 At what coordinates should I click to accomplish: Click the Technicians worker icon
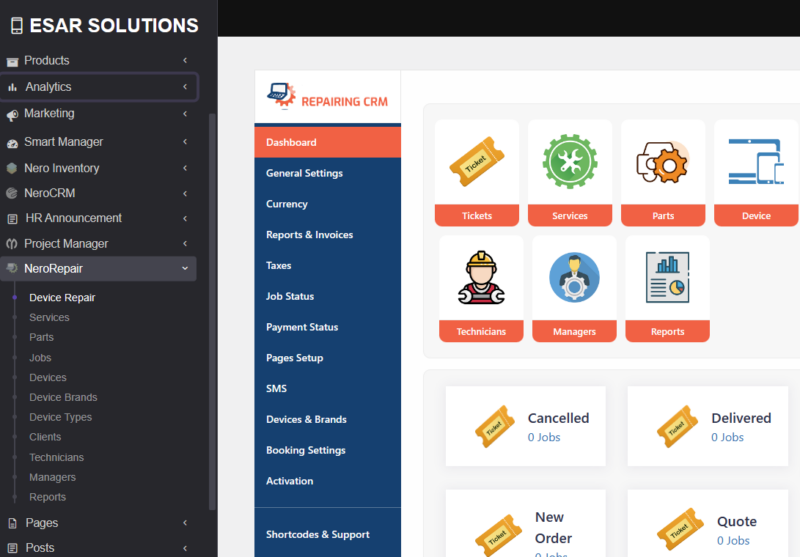point(481,277)
